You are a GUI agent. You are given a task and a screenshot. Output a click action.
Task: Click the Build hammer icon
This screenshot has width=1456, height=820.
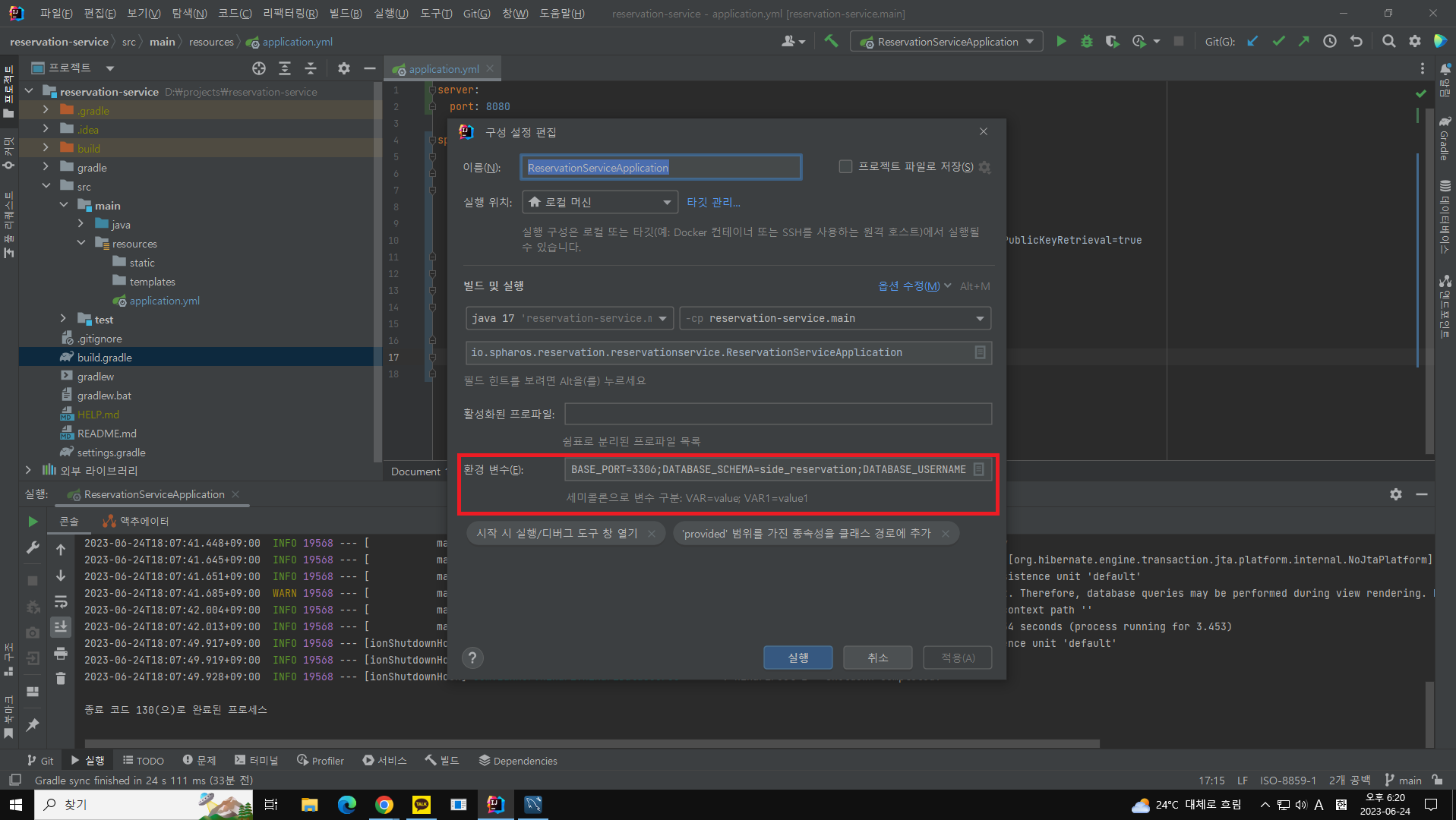[831, 42]
